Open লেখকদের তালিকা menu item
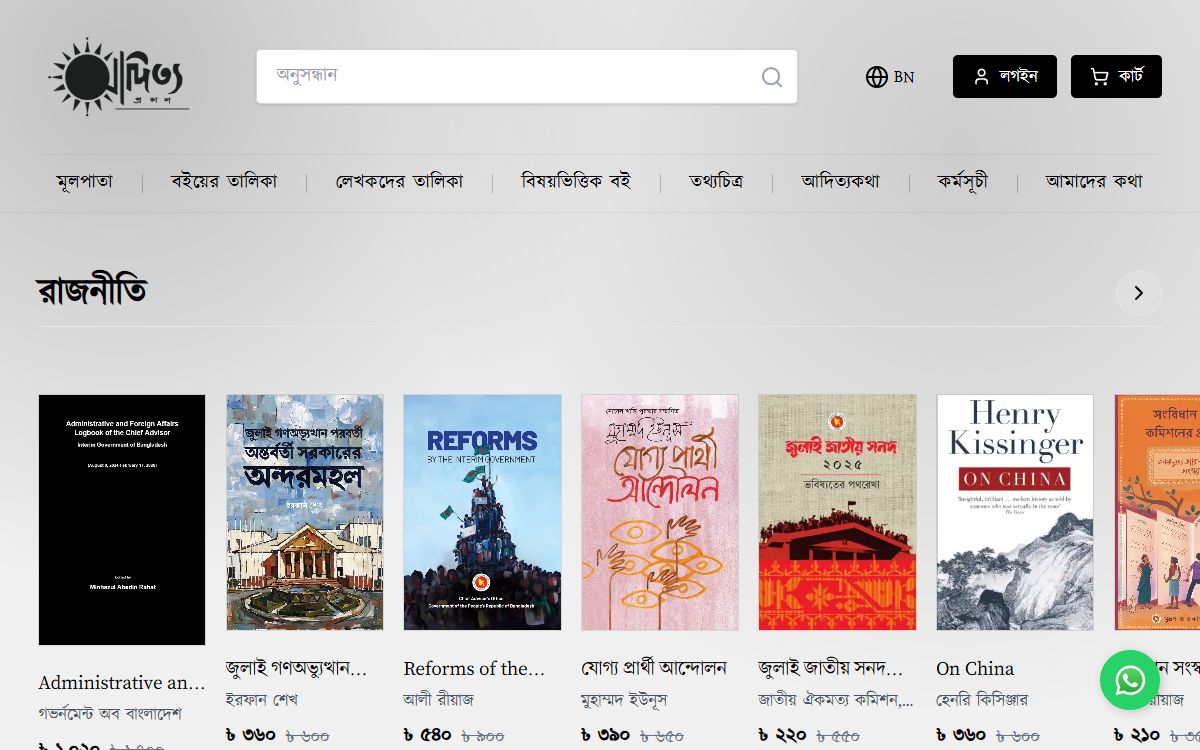 [x=400, y=182]
